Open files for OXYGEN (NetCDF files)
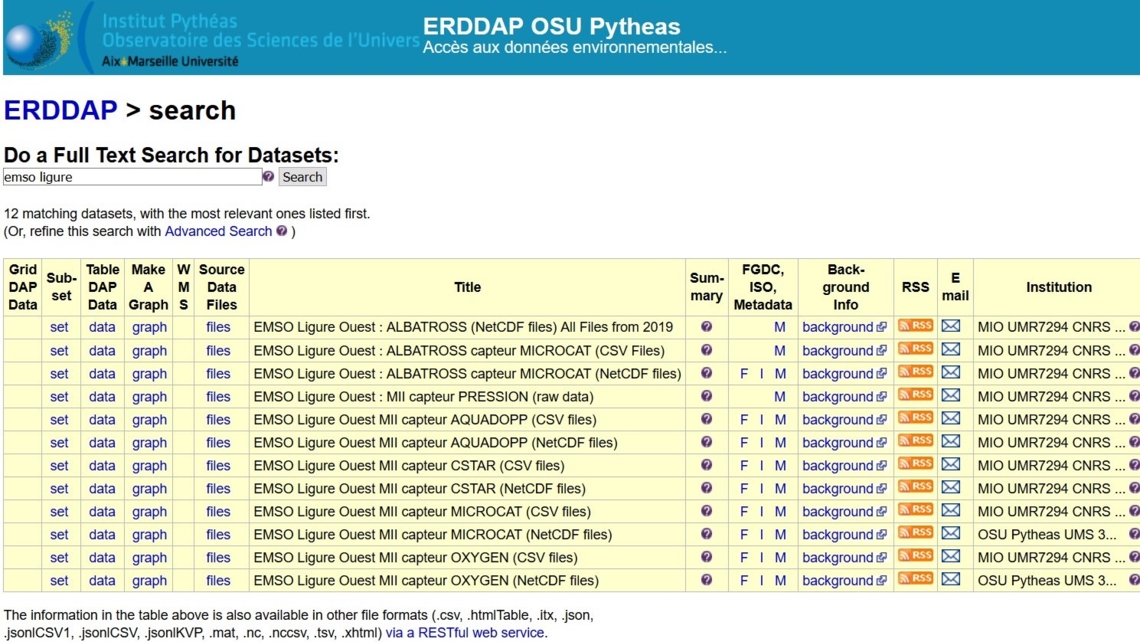 pos(218,581)
